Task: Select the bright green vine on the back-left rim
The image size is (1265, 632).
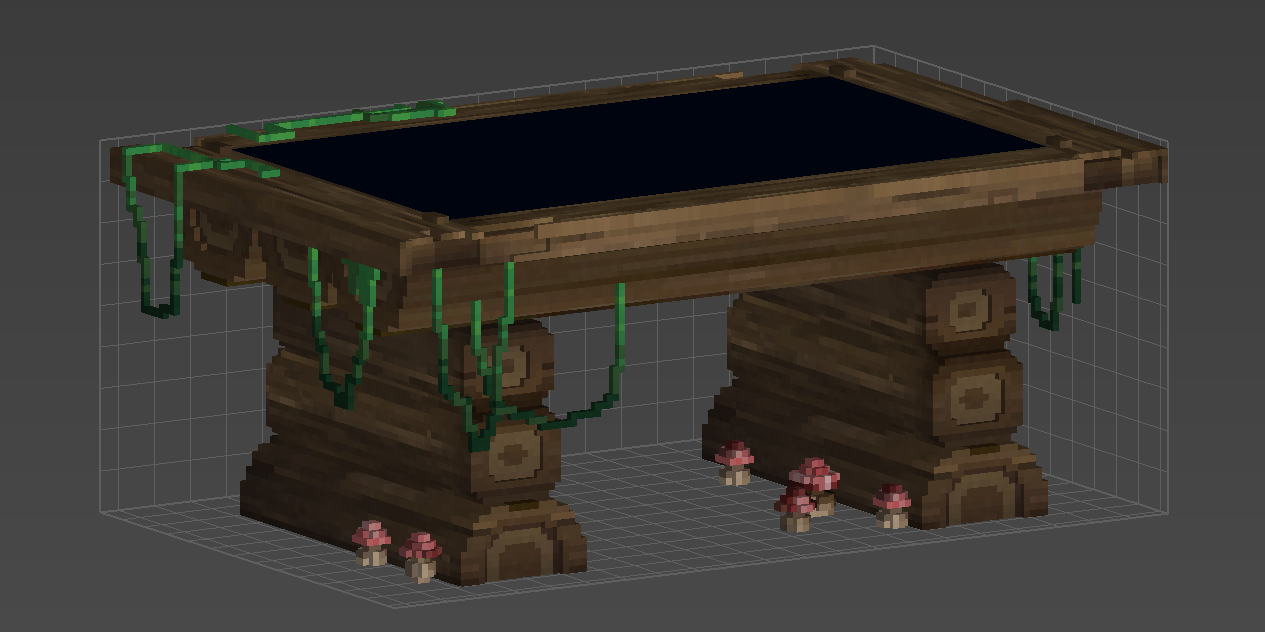Action: (350, 117)
